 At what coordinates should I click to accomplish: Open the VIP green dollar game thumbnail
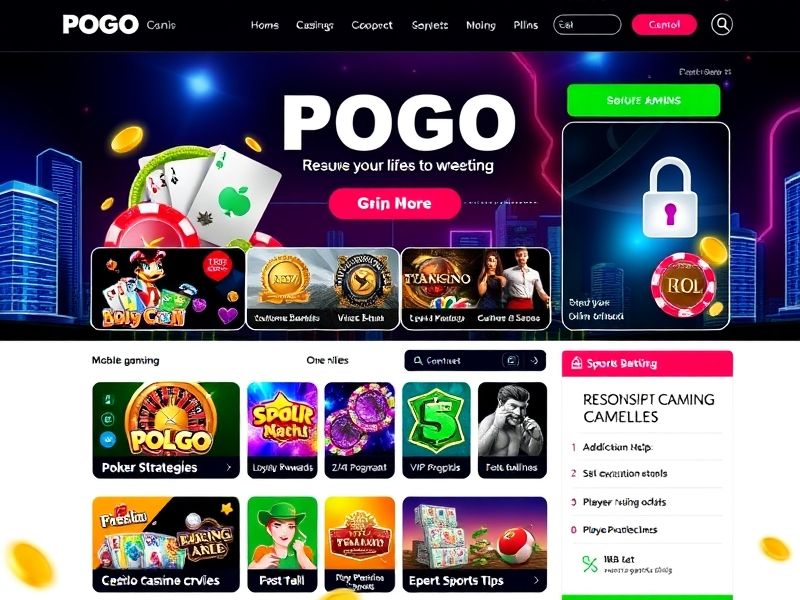click(x=436, y=430)
